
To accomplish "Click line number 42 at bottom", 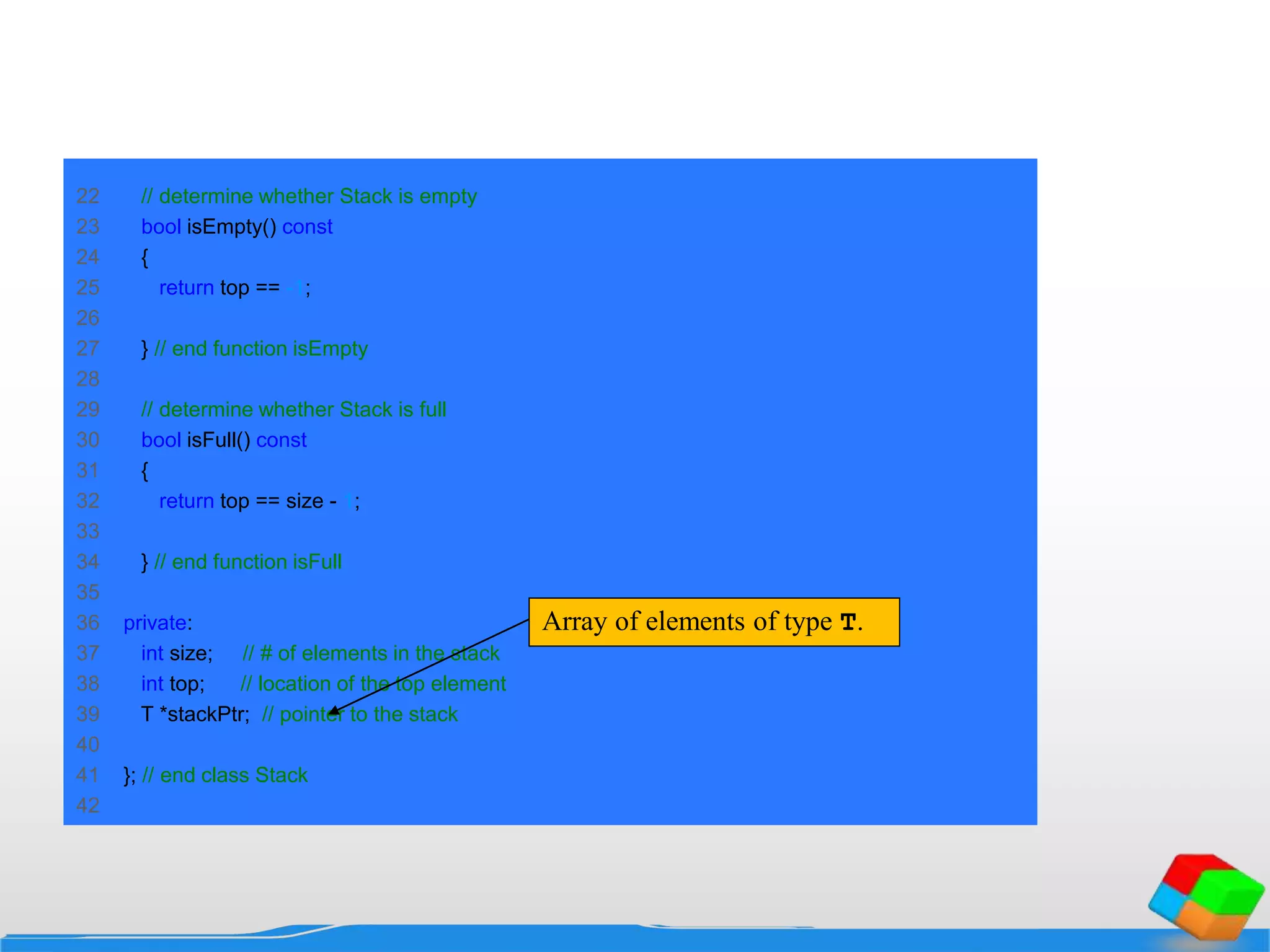I will click(x=87, y=806).
